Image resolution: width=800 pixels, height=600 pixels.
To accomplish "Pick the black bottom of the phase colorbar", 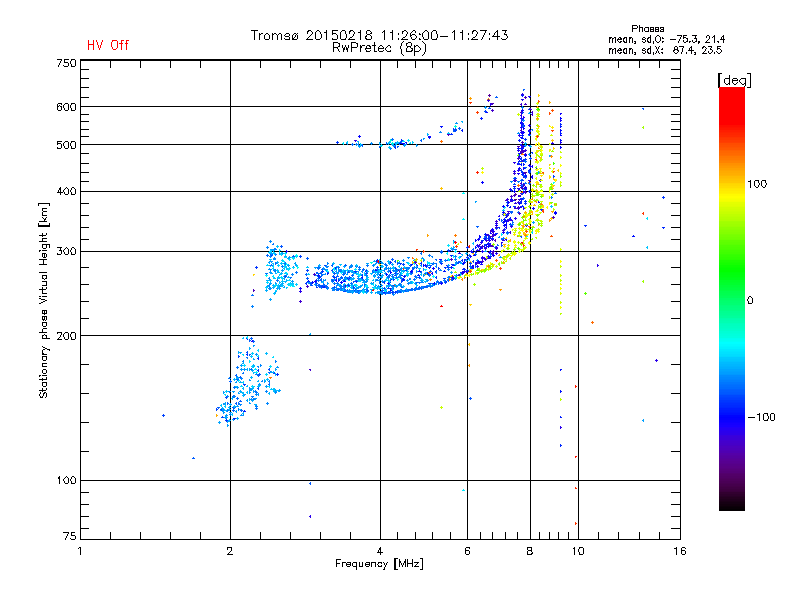I will 732,503.
